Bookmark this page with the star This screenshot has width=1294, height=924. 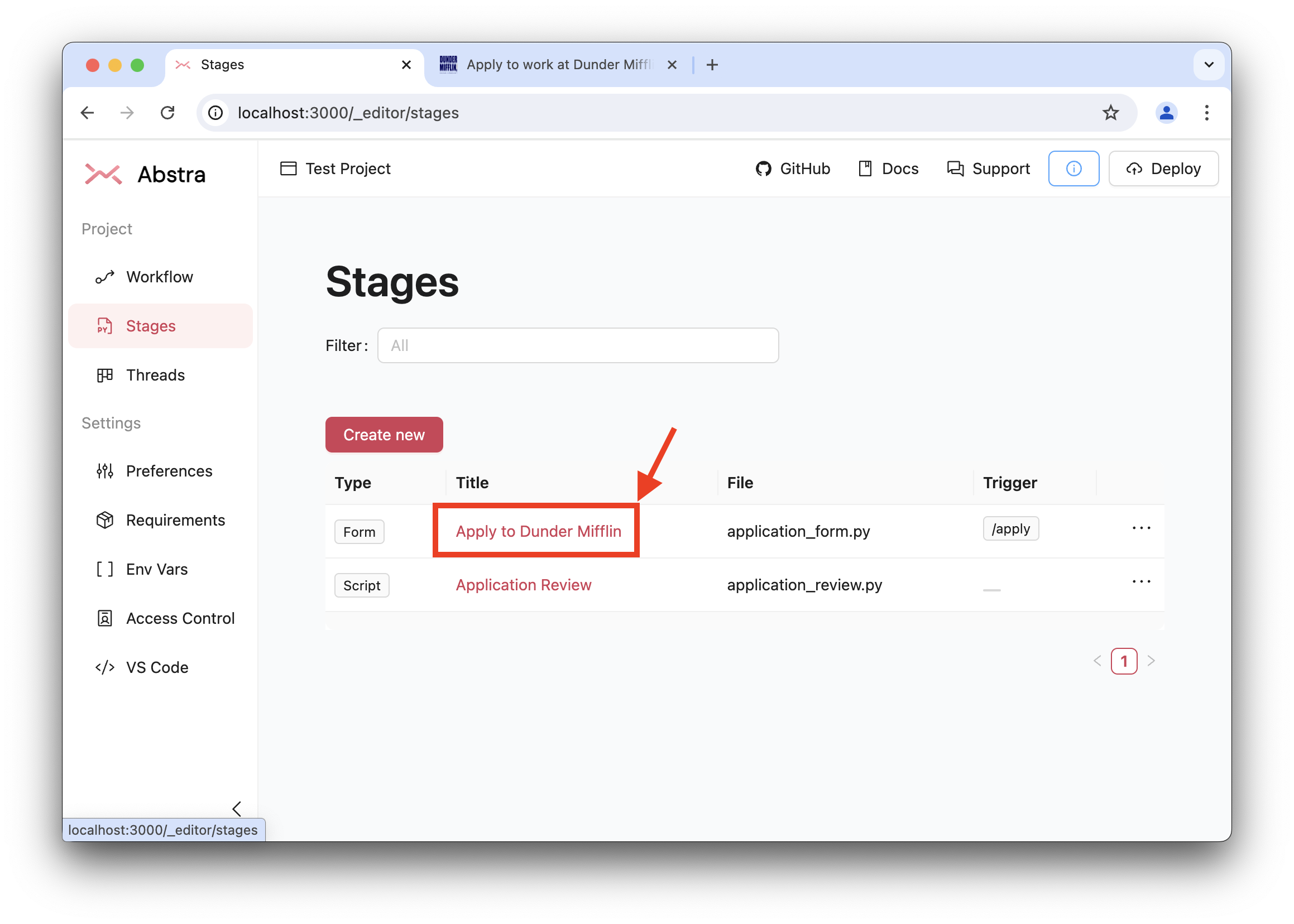coord(1111,113)
